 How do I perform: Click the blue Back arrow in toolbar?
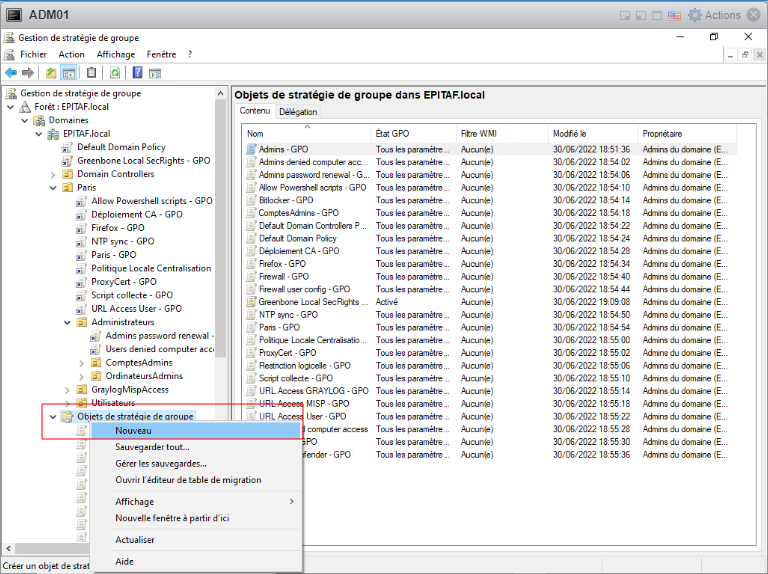tap(11, 73)
